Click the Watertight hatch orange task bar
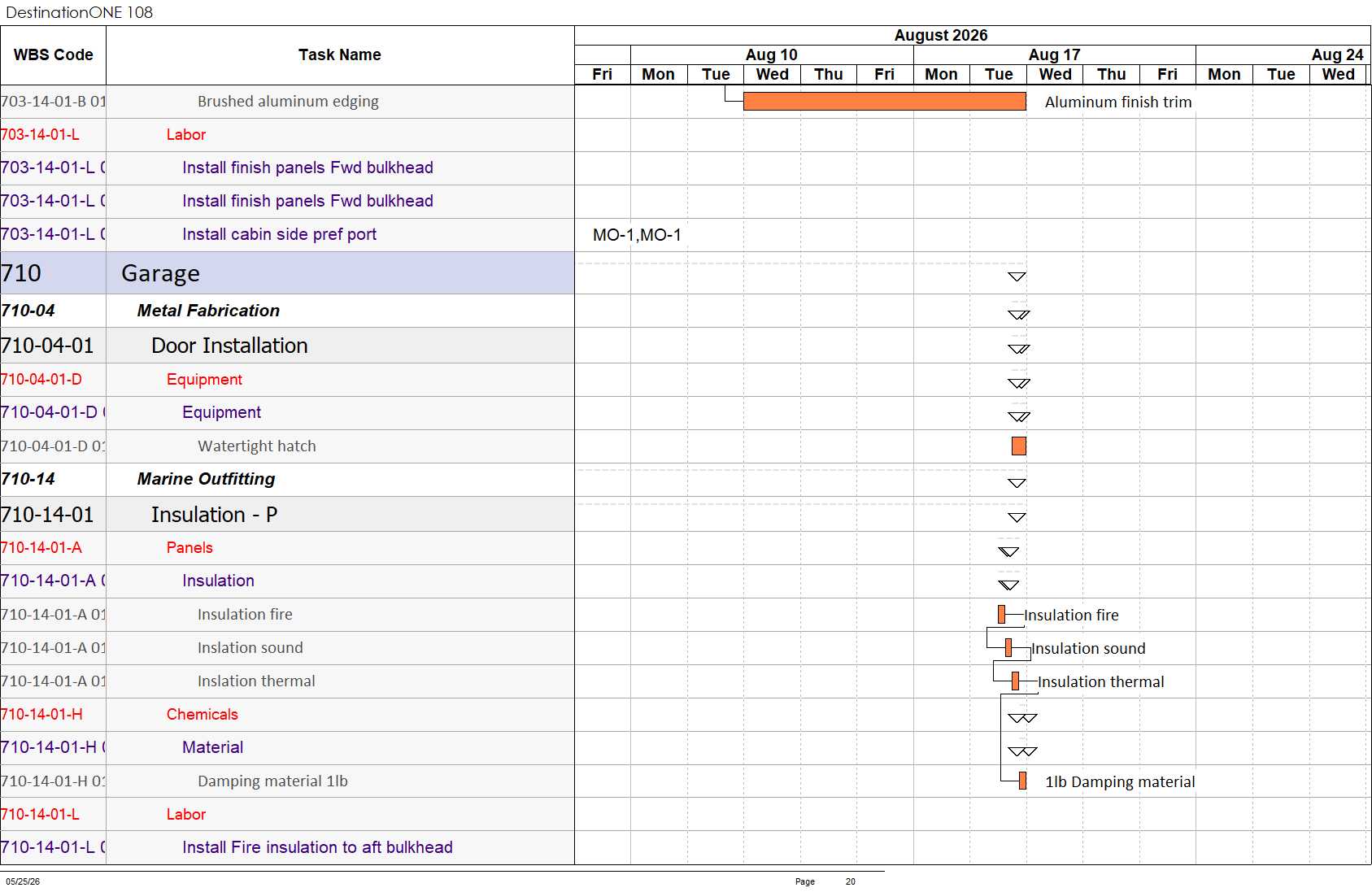Image resolution: width=1372 pixels, height=892 pixels. coord(1018,446)
